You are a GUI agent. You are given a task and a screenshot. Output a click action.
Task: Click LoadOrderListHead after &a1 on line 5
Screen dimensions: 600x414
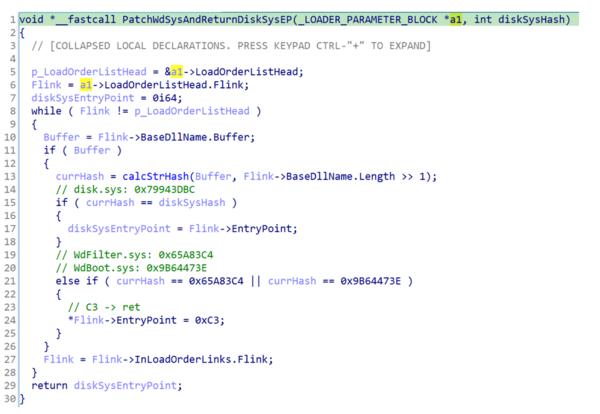point(246,72)
